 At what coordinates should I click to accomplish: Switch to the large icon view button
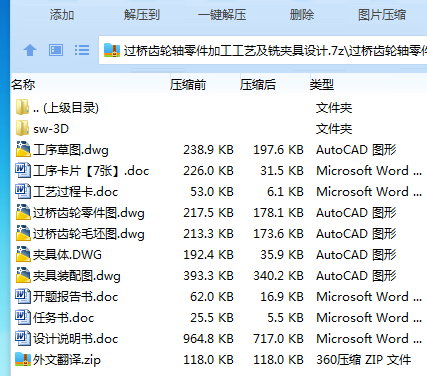(x=56, y=50)
